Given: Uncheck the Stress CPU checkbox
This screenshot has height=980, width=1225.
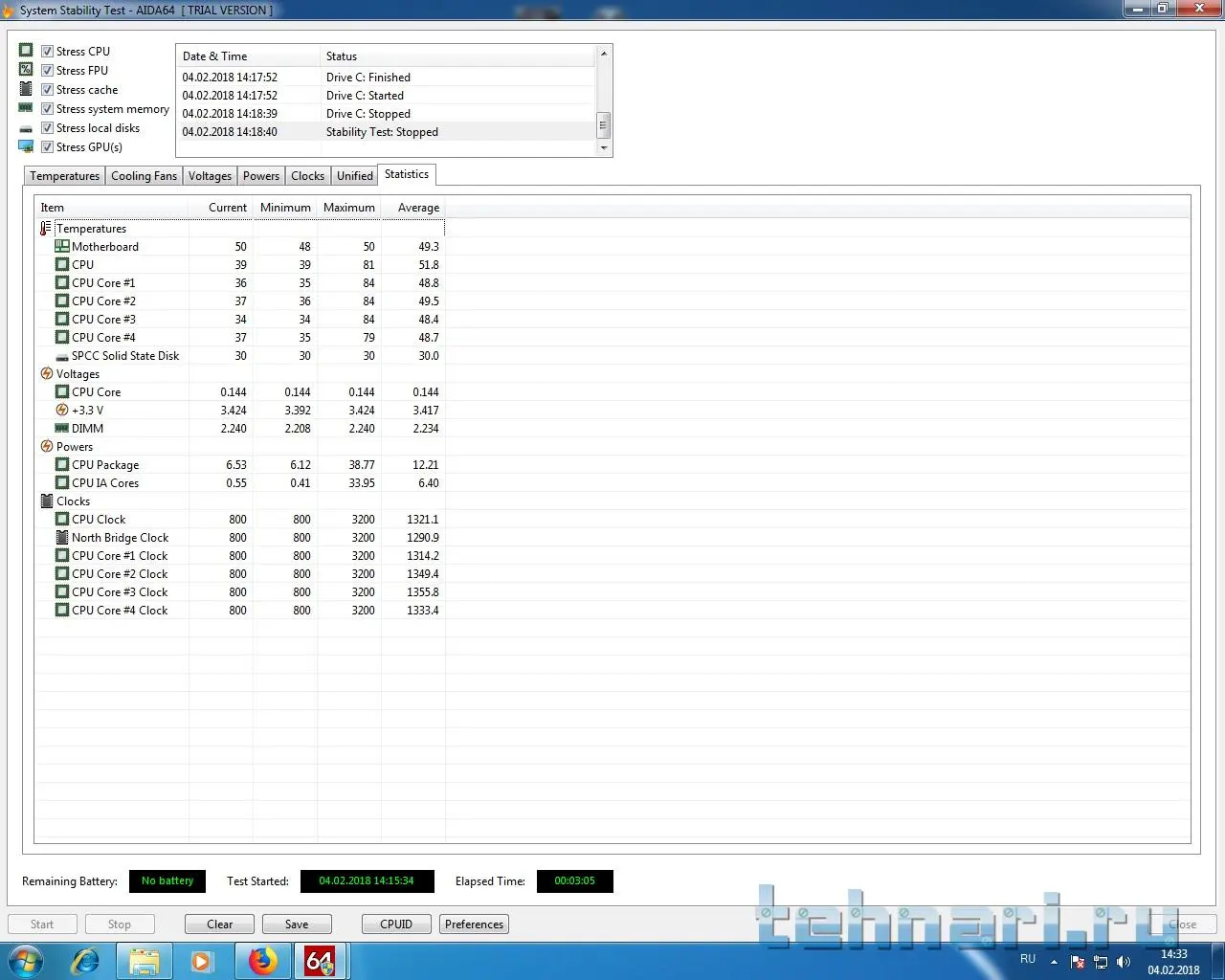Looking at the screenshot, I should tap(47, 51).
